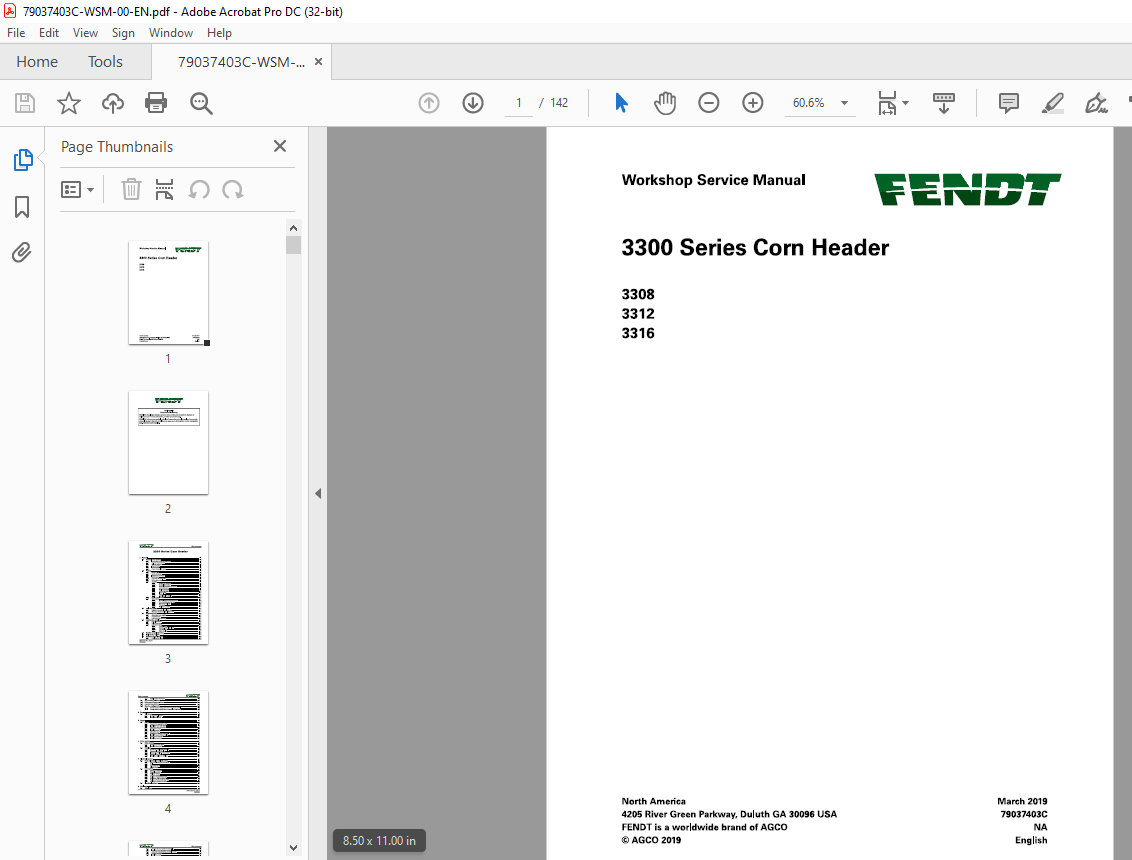Print the document
This screenshot has height=860, width=1132.
point(156,103)
